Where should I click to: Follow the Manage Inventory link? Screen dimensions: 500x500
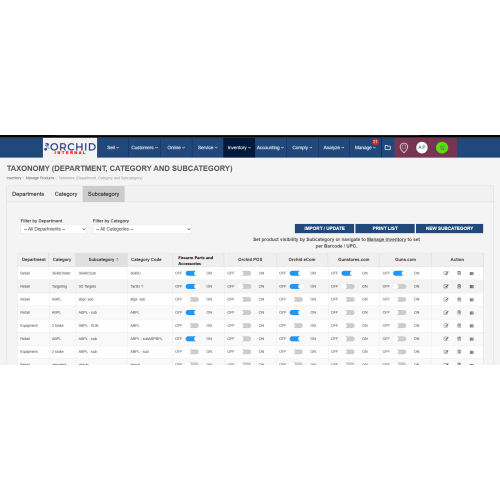386,239
